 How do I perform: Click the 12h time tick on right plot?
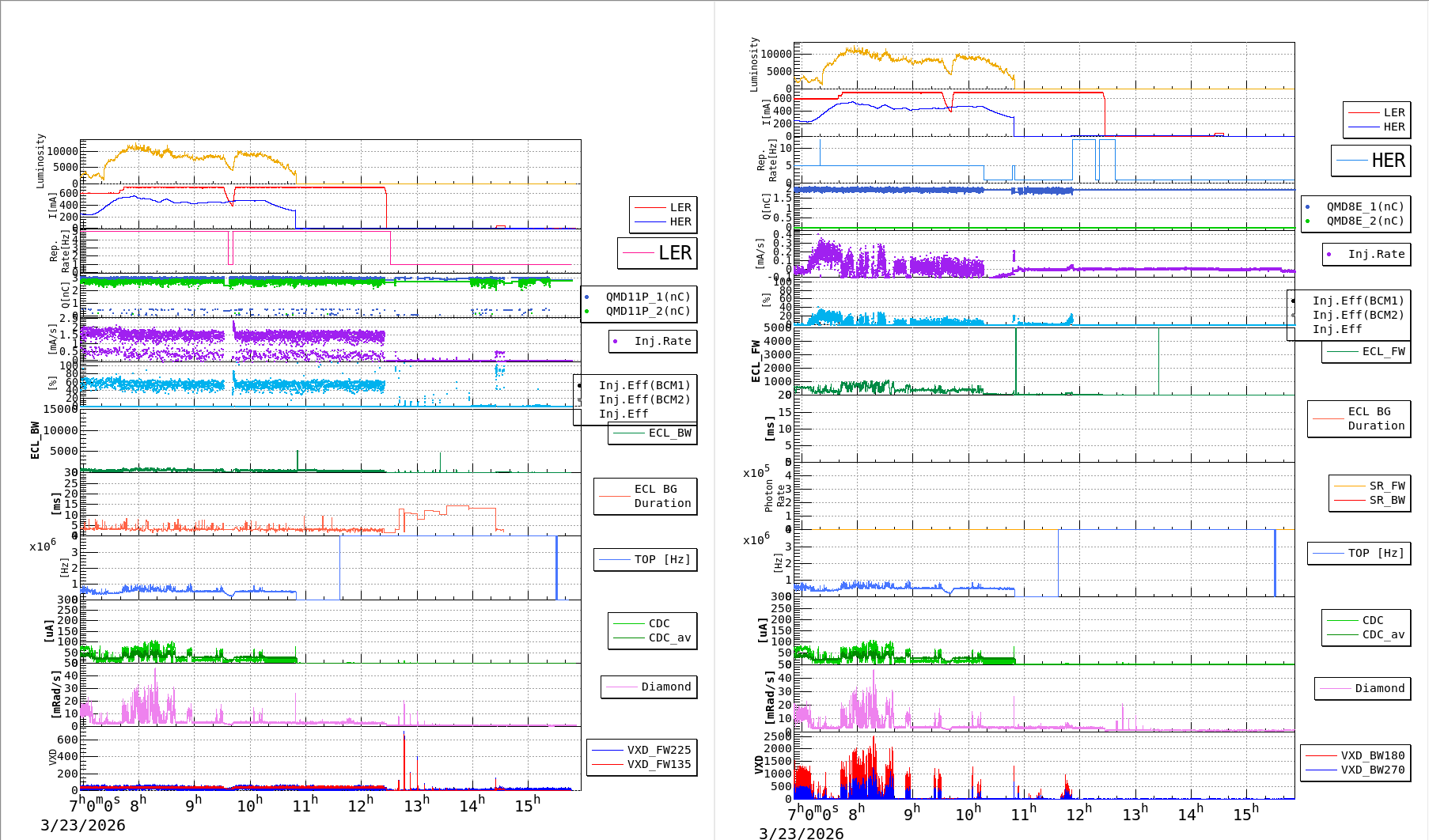pos(1078,813)
